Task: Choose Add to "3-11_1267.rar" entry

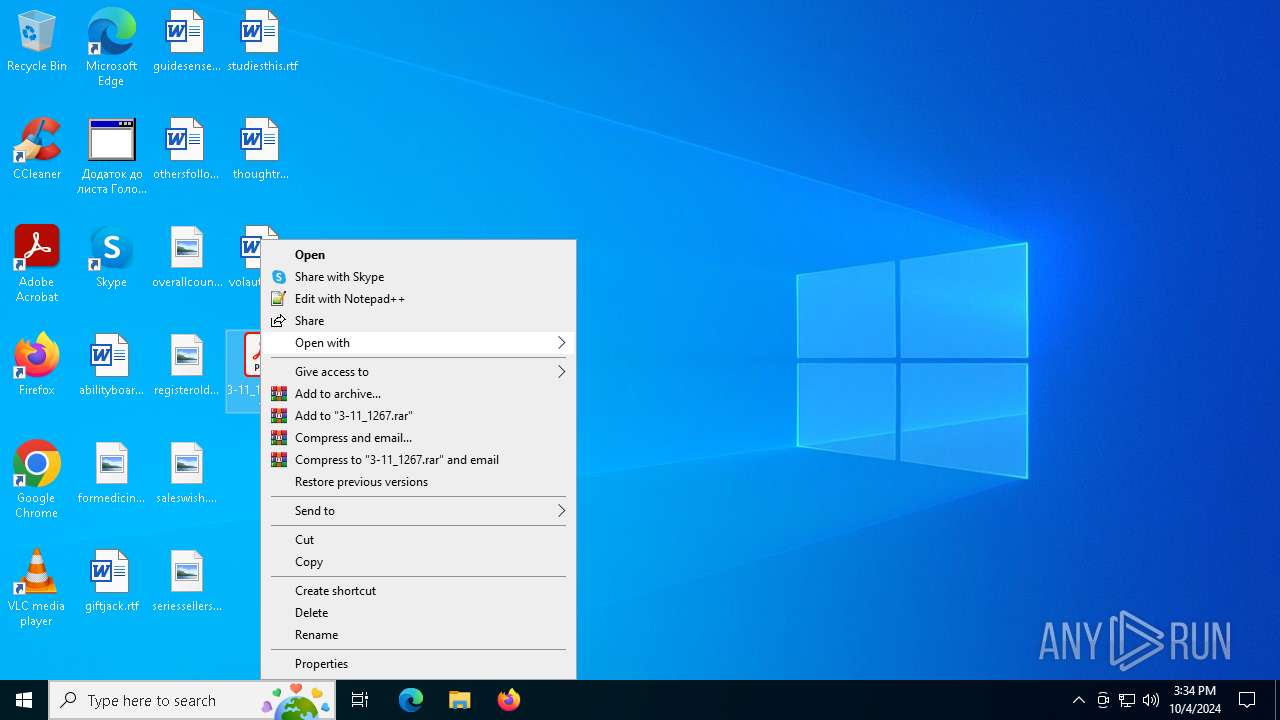Action: click(x=418, y=416)
